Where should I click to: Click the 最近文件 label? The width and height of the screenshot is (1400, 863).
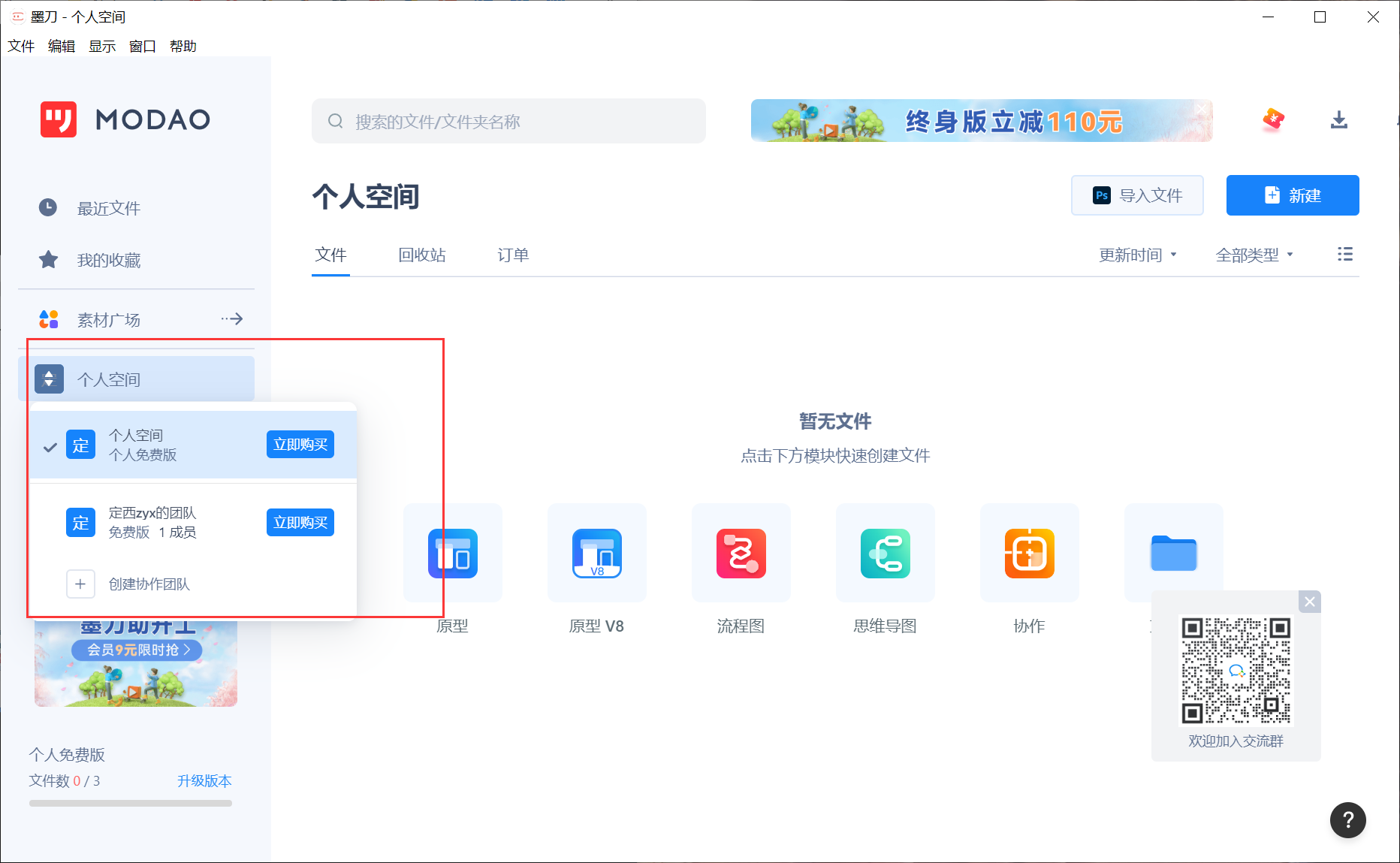(109, 209)
